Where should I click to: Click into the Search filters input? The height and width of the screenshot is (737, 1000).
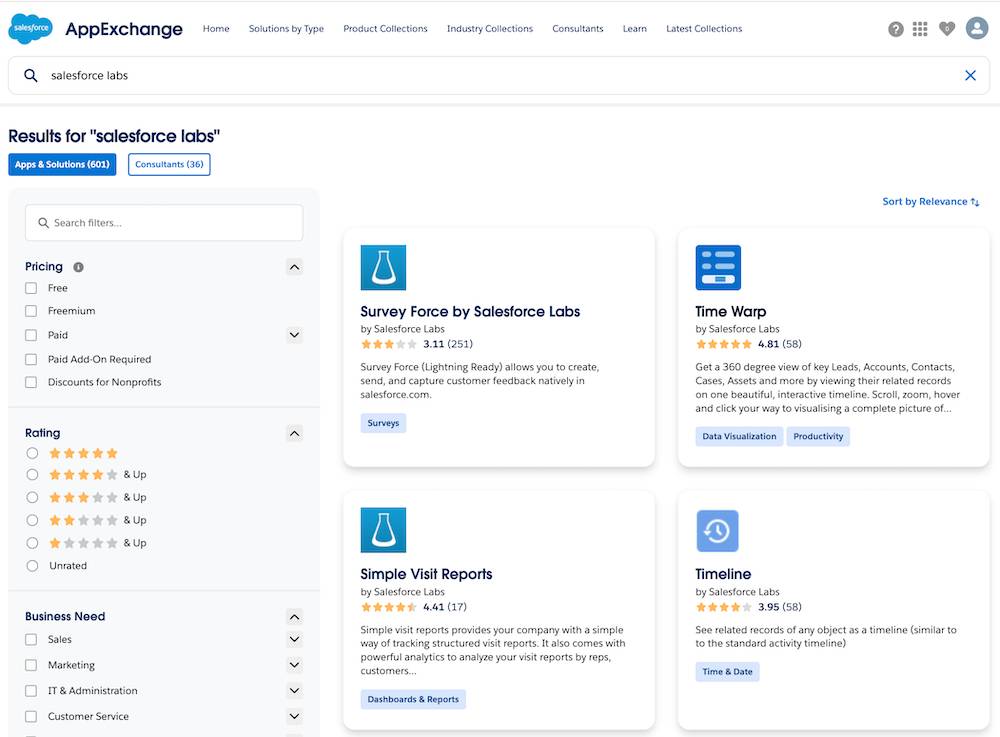[x=164, y=223]
